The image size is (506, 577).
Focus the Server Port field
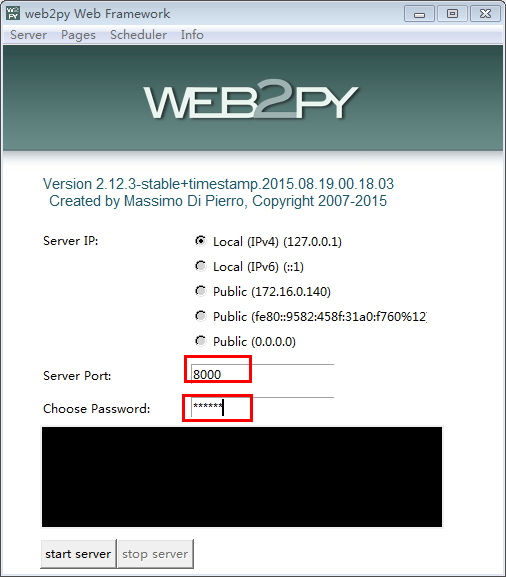262,374
